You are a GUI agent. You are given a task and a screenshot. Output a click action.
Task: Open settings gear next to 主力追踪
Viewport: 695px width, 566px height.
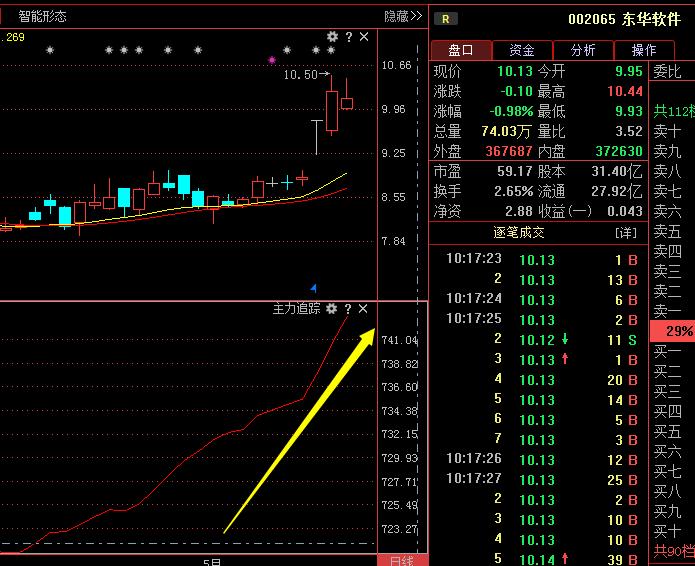(x=332, y=308)
